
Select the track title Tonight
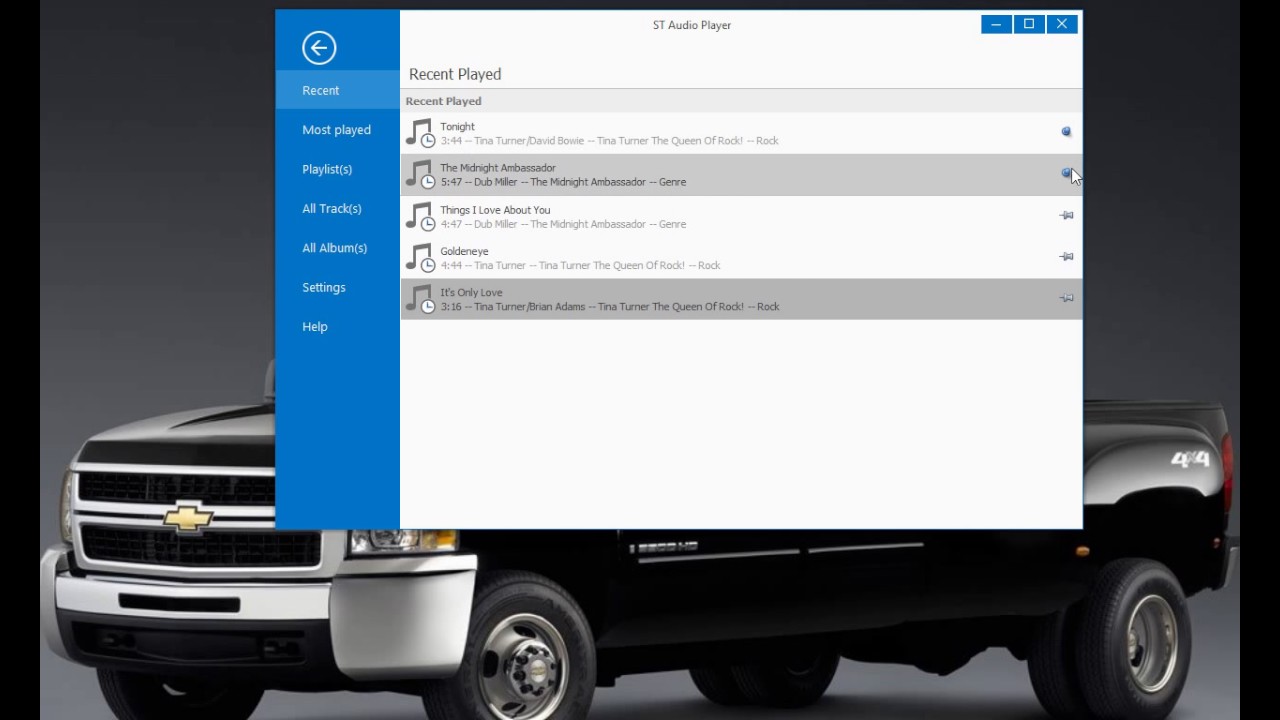457,127
